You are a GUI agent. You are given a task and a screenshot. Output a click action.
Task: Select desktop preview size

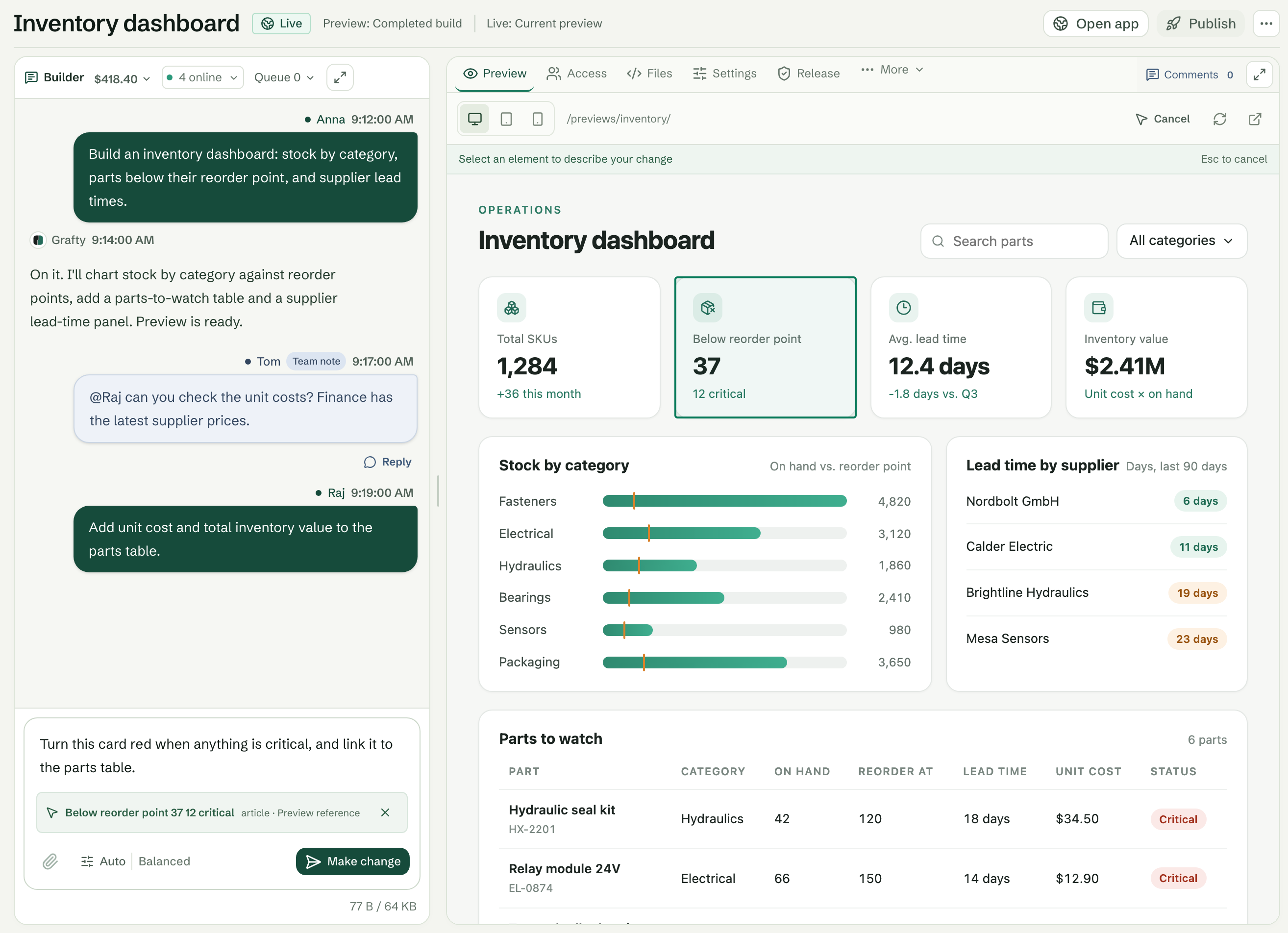pyautogui.click(x=475, y=119)
